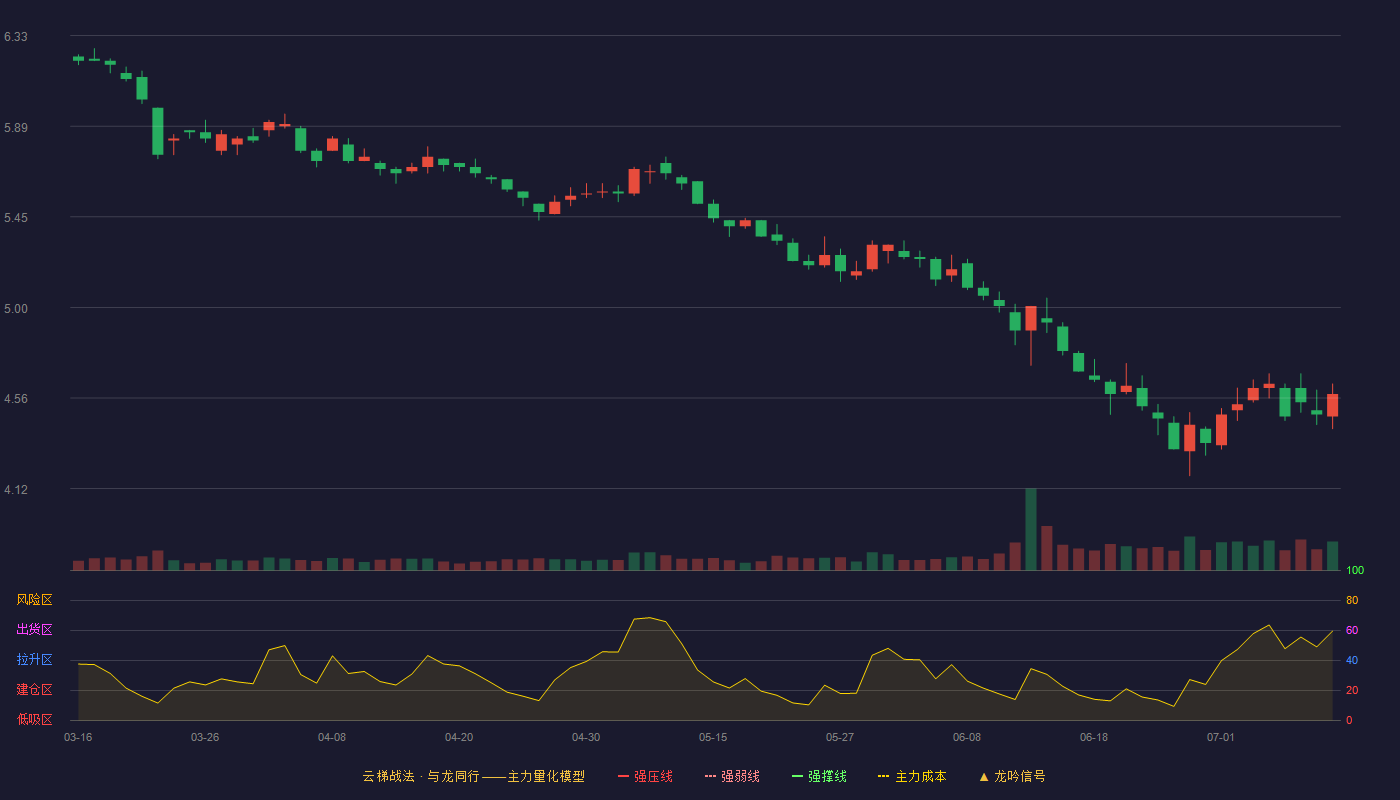
Task: Click the 80 indicator scale label
Action: (1352, 600)
